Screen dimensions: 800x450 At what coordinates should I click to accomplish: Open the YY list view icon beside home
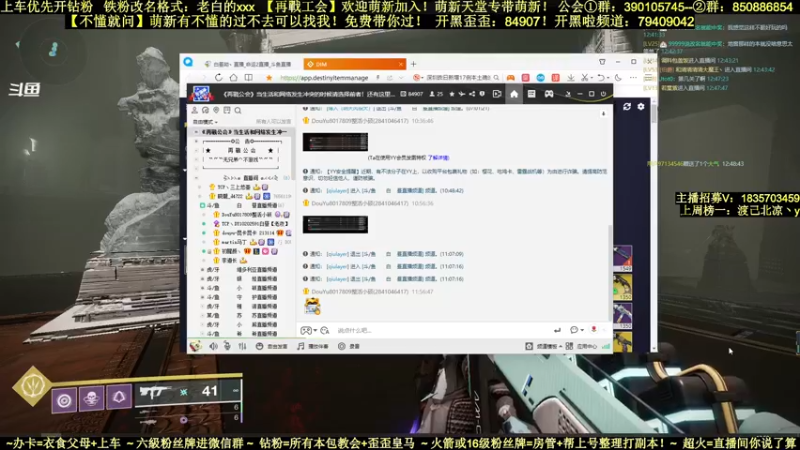click(x=531, y=94)
